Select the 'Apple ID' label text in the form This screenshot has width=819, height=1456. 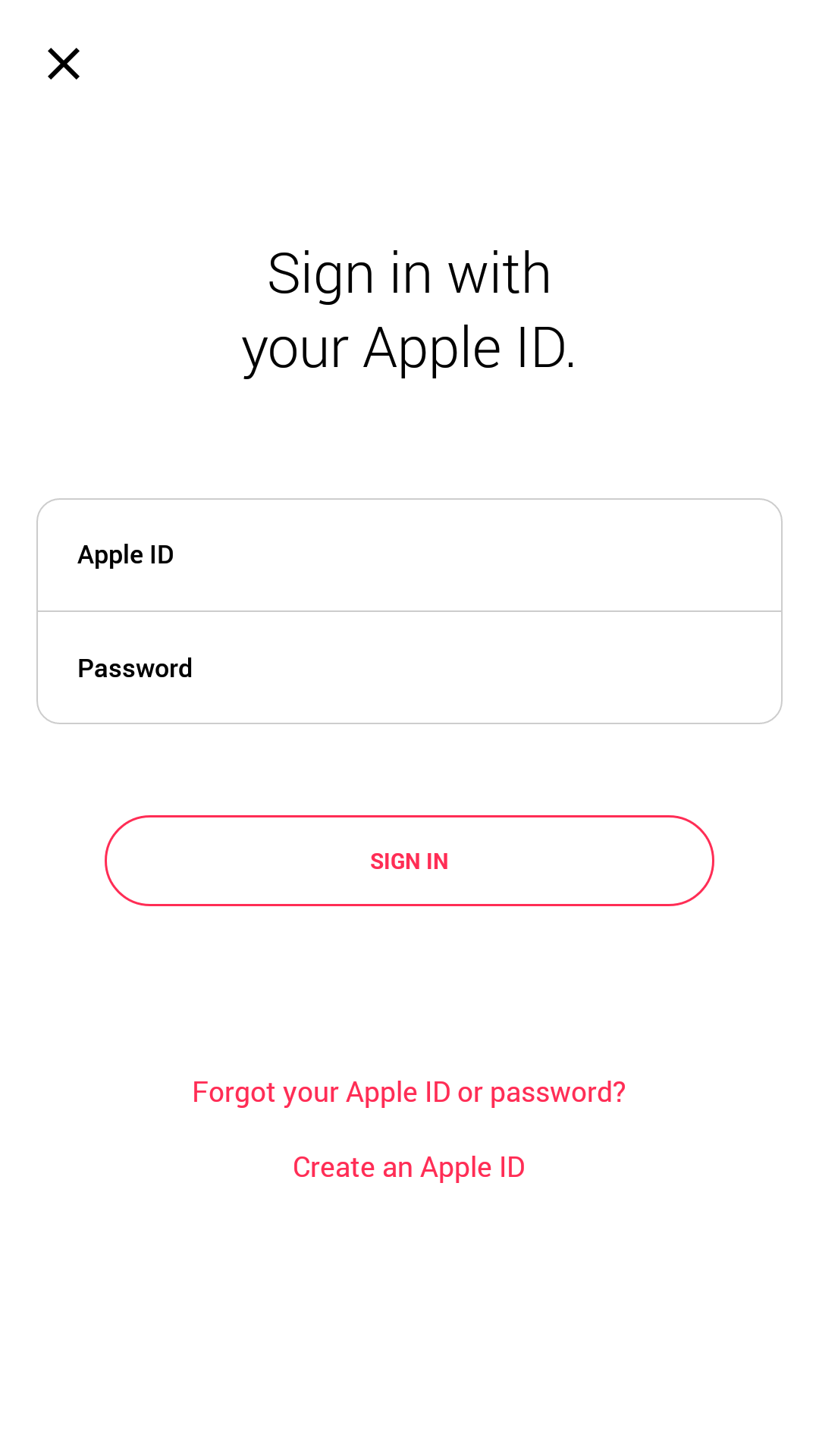pos(126,555)
